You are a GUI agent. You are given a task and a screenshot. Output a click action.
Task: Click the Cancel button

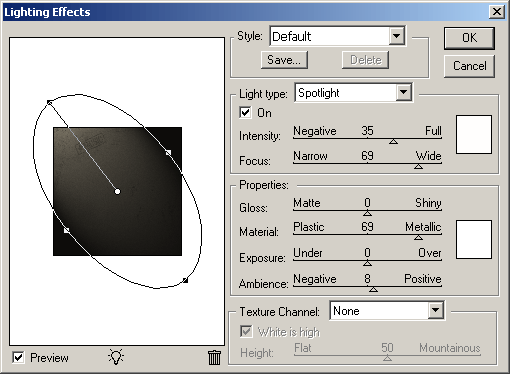(x=469, y=66)
